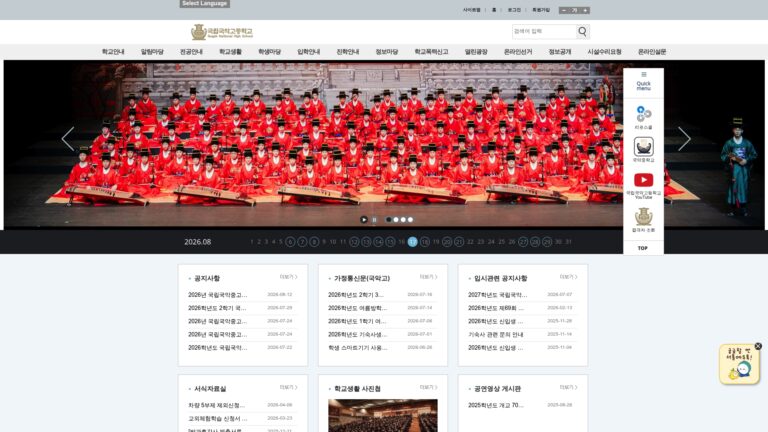This screenshot has width=768, height=432.
Task: Open the 로그인 link in top bar
Action: click(514, 10)
